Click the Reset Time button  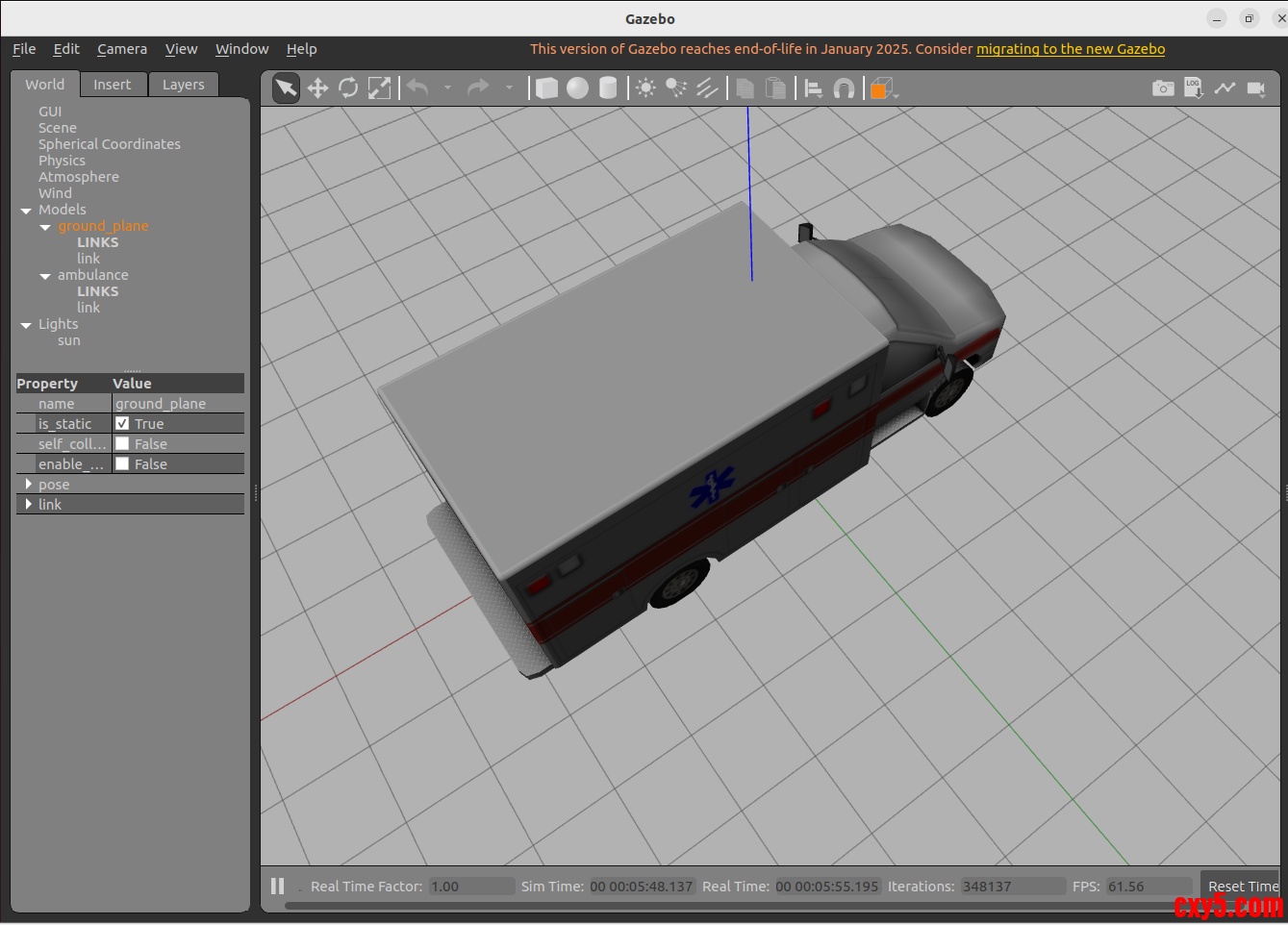point(1242,886)
